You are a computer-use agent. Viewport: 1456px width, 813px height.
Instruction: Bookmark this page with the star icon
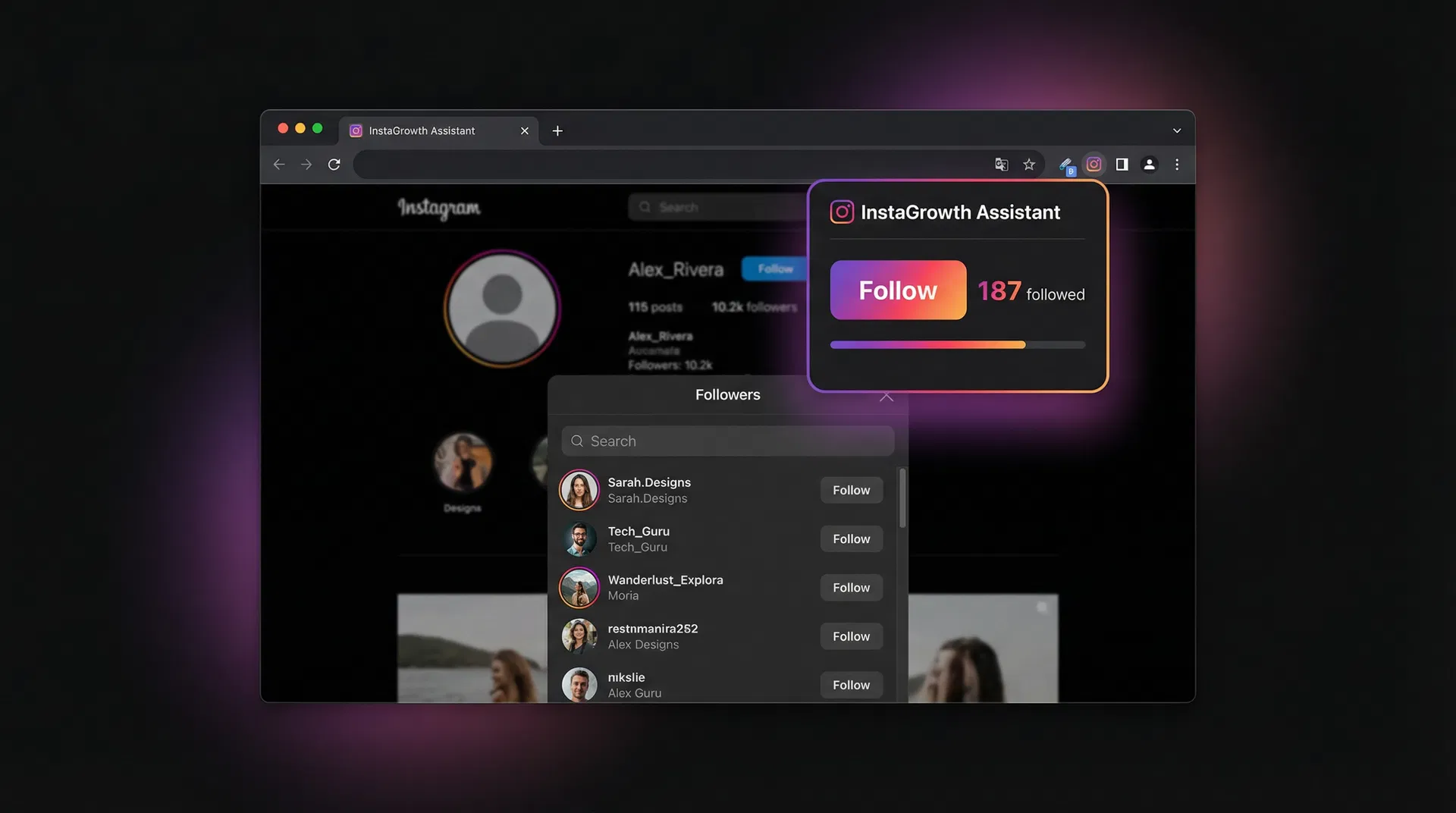click(x=1028, y=165)
